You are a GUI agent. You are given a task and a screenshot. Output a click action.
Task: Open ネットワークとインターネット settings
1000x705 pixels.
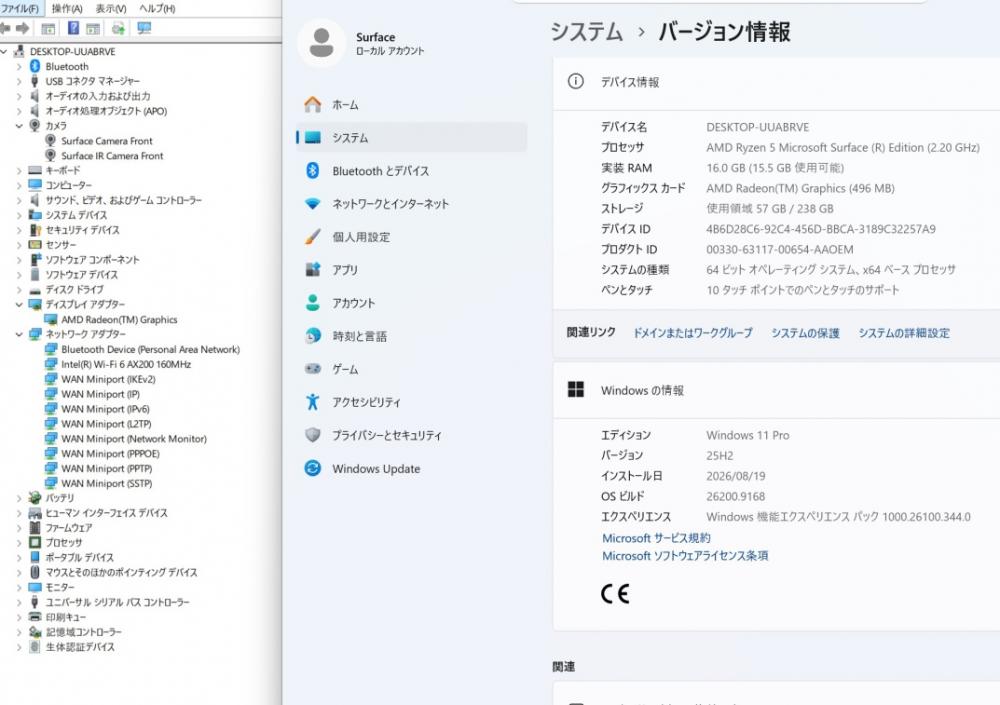(411, 204)
